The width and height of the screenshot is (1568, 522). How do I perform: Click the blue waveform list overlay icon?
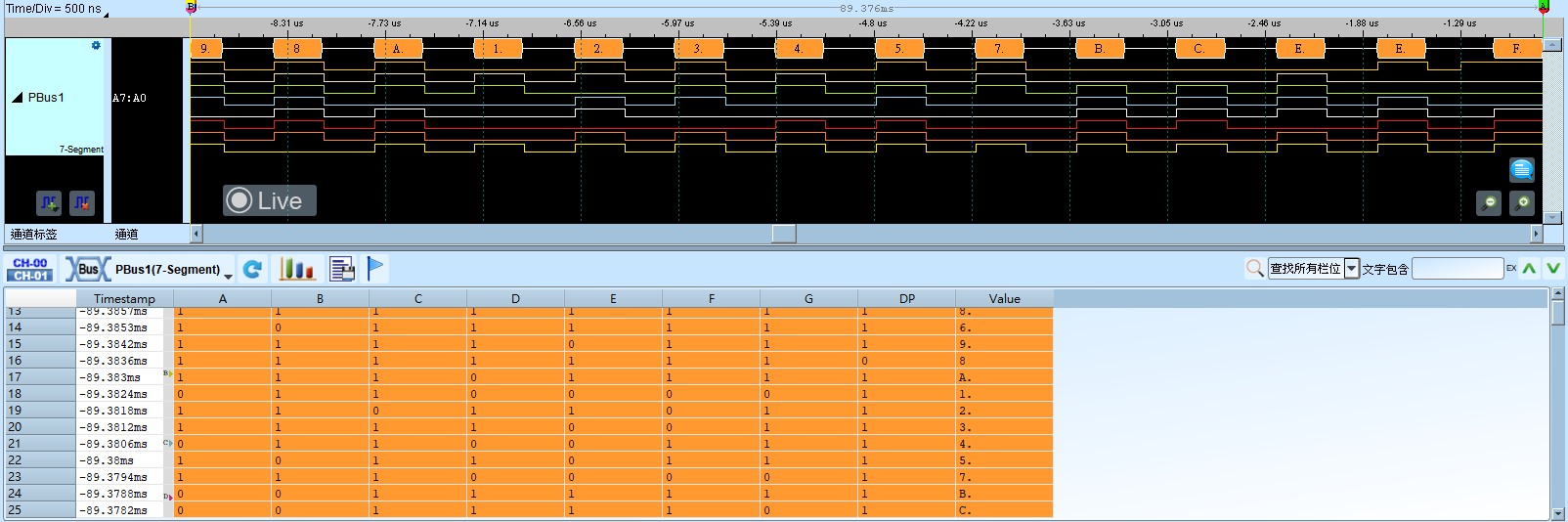point(1522,169)
